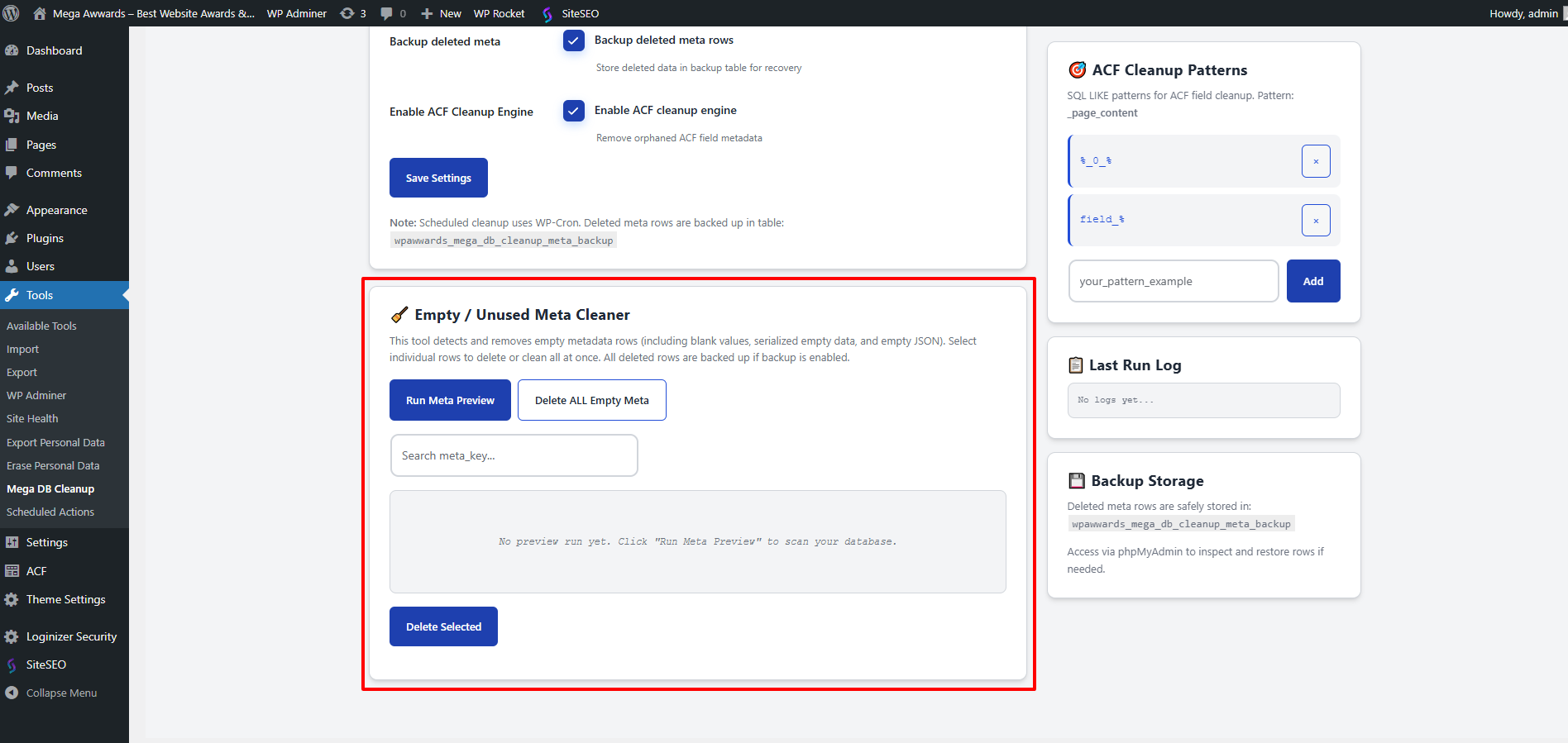This screenshot has width=1568, height=743.
Task: Open the comments bubble in admin bar
Action: tap(386, 13)
